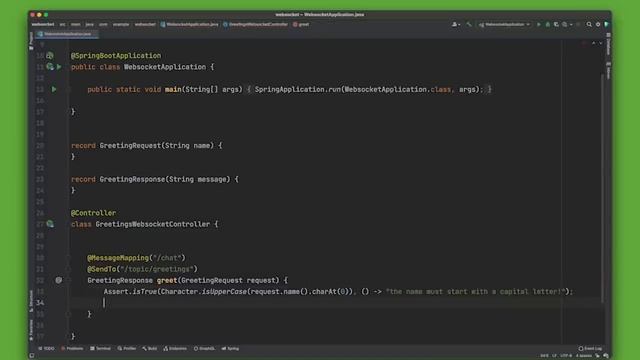The image size is (640, 360).
Task: Click WebsocketApplication.java breadcrumb
Action: point(189,24)
